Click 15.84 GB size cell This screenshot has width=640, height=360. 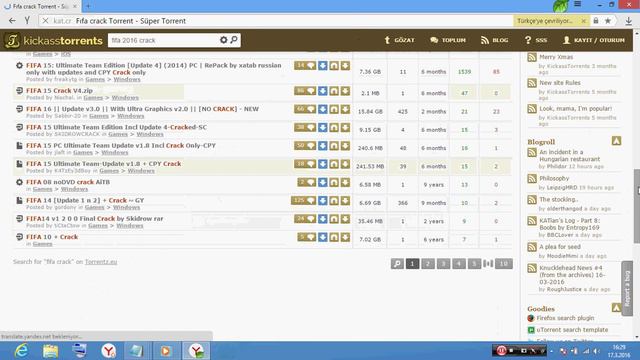370,111
